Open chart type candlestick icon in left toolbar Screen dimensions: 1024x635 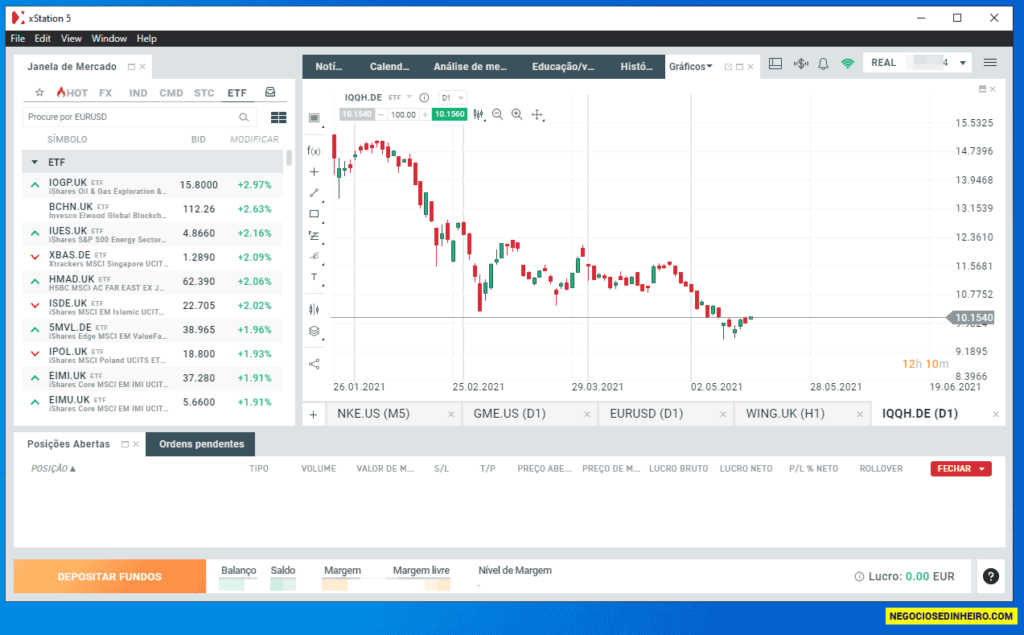[314, 310]
